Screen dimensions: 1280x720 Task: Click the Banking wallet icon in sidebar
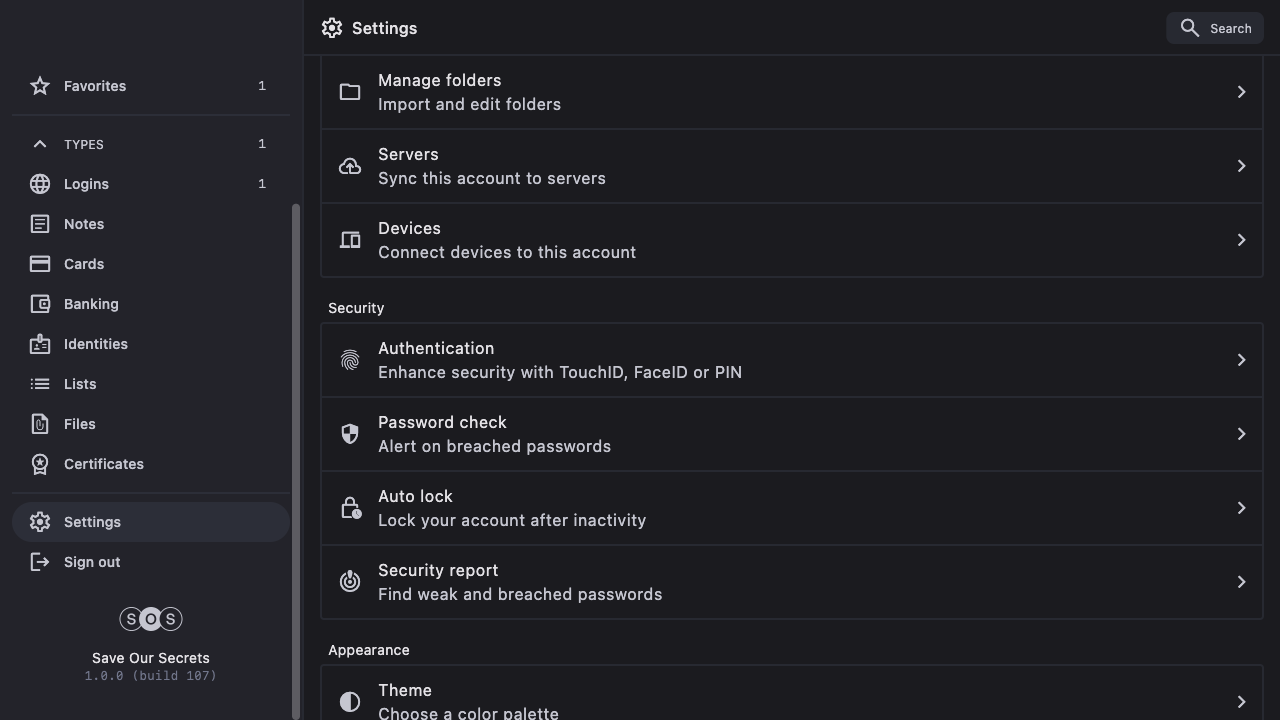pos(40,304)
